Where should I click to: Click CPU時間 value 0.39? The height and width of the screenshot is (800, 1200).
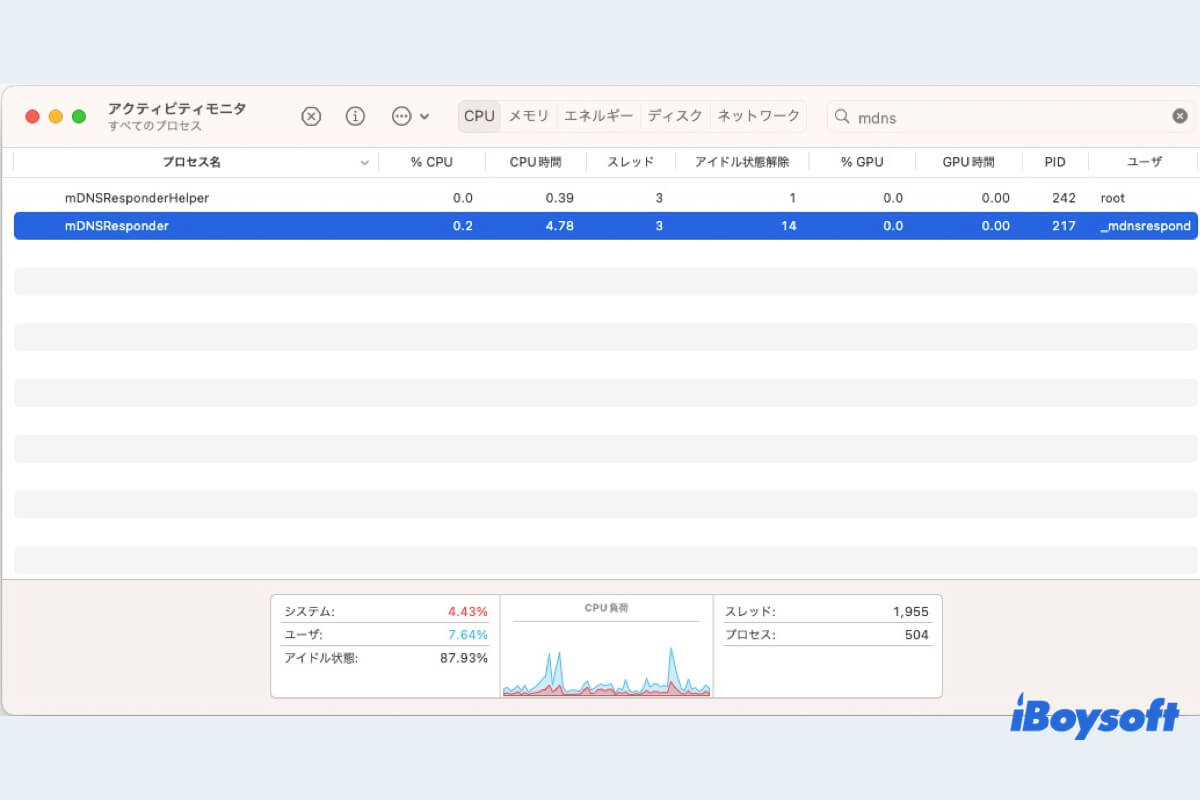coord(559,198)
